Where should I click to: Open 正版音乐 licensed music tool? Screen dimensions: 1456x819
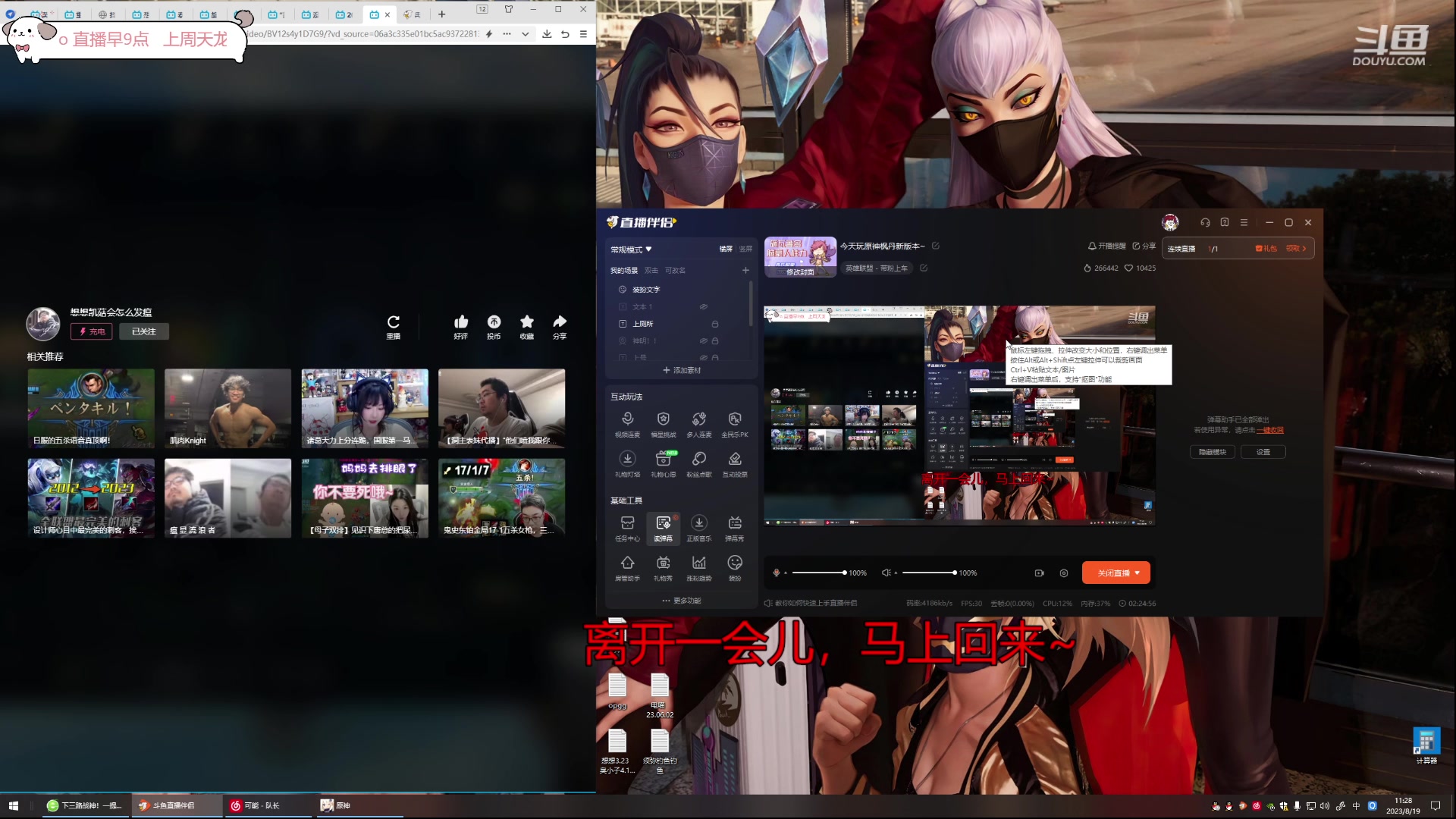pyautogui.click(x=698, y=529)
